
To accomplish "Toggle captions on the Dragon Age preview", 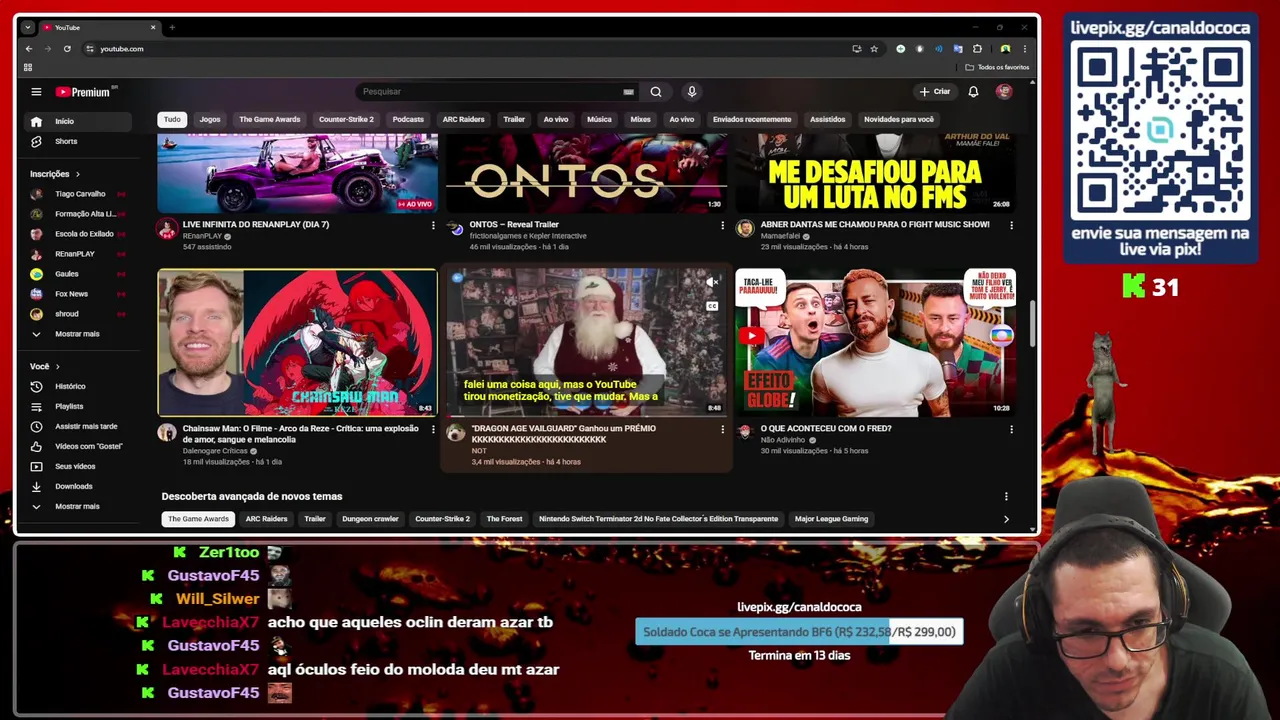I will pyautogui.click(x=712, y=305).
